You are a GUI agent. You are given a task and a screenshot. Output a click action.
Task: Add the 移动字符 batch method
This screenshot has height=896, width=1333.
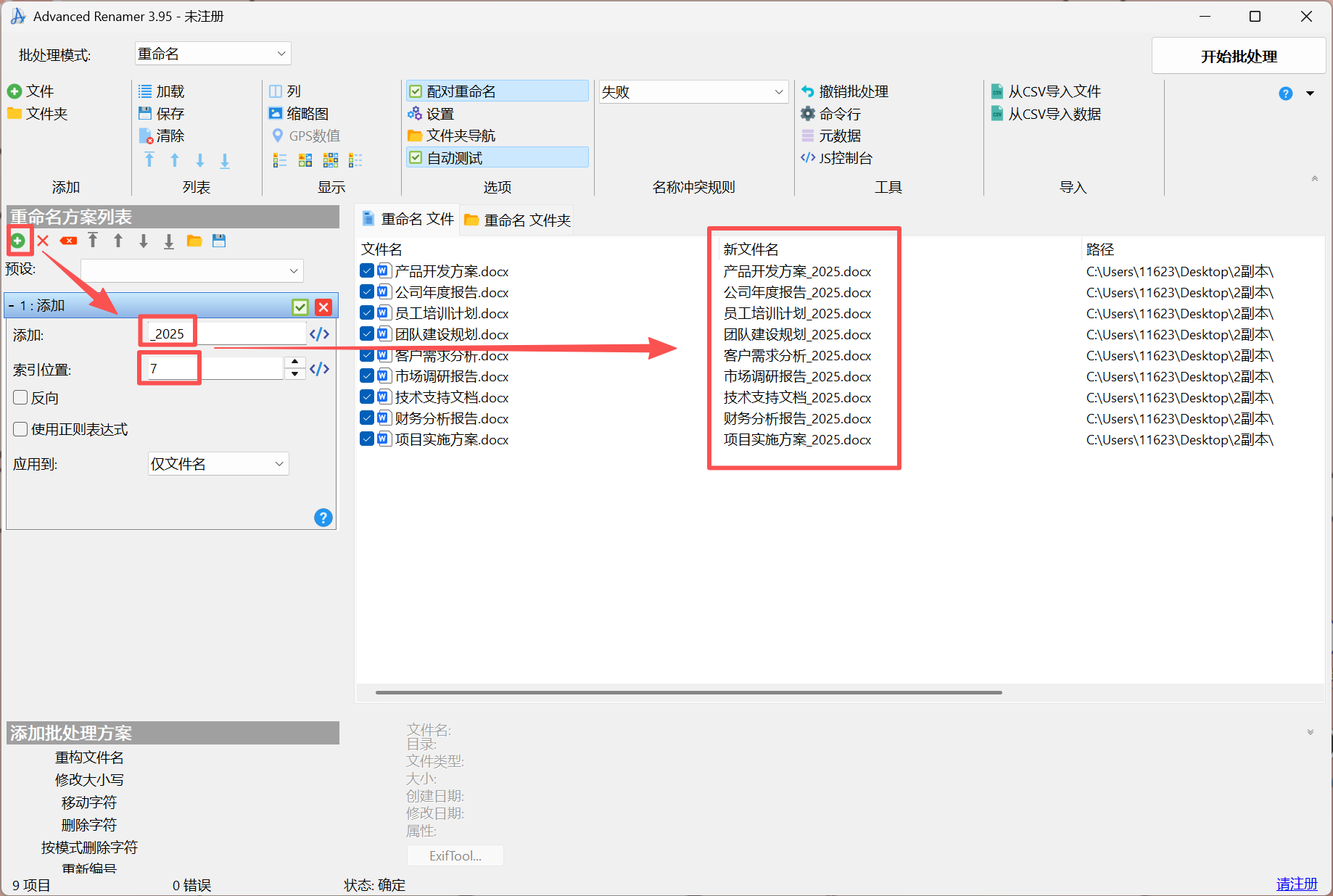coord(89,802)
